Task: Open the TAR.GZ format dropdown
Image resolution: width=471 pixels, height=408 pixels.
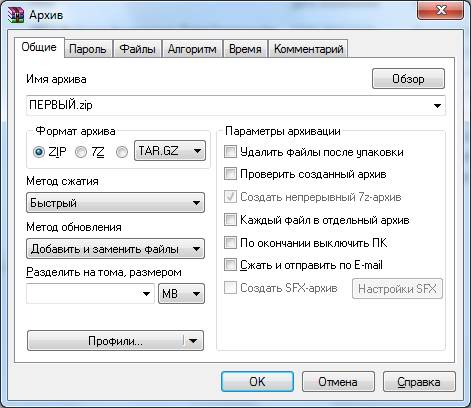Action: [x=170, y=151]
